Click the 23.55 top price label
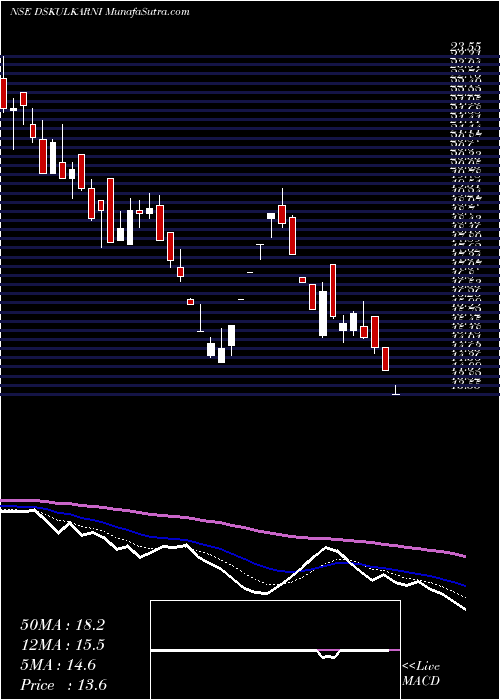500x700 pixels. pyautogui.click(x=465, y=46)
